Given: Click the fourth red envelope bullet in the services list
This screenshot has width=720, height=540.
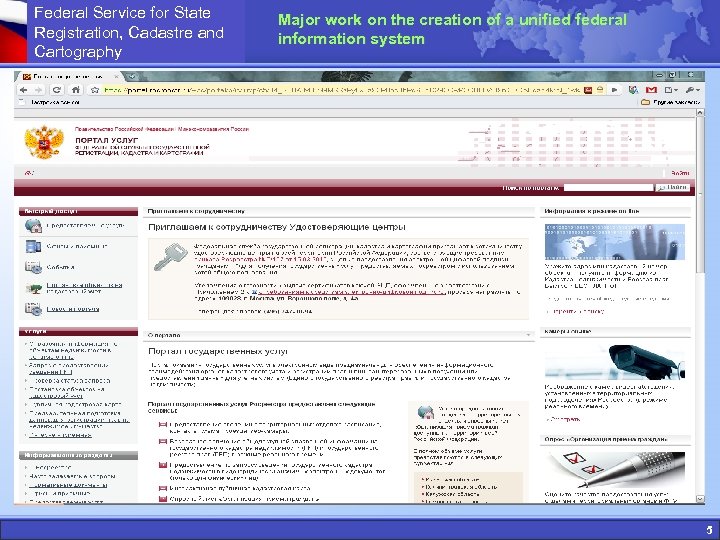Looking at the screenshot, I should tap(163, 489).
